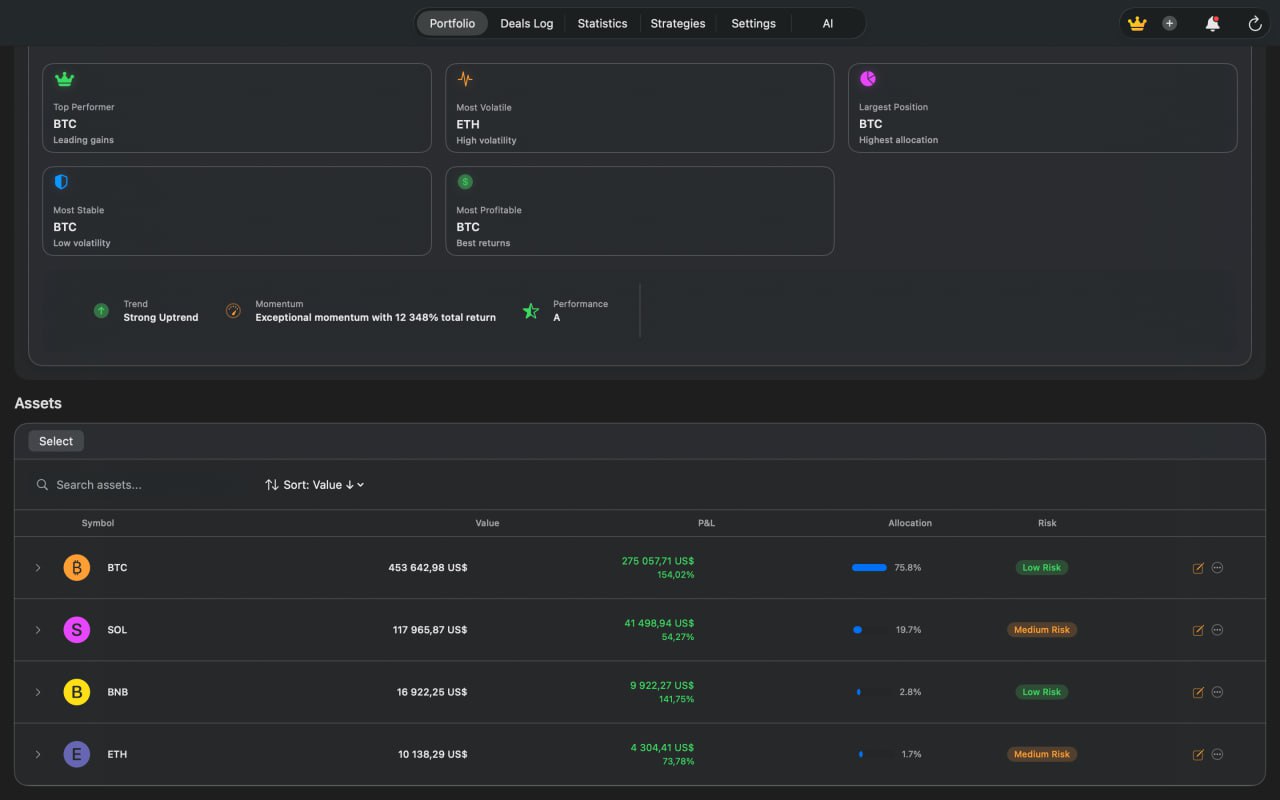
Task: Click the BTC coin icon
Action: coord(77,568)
